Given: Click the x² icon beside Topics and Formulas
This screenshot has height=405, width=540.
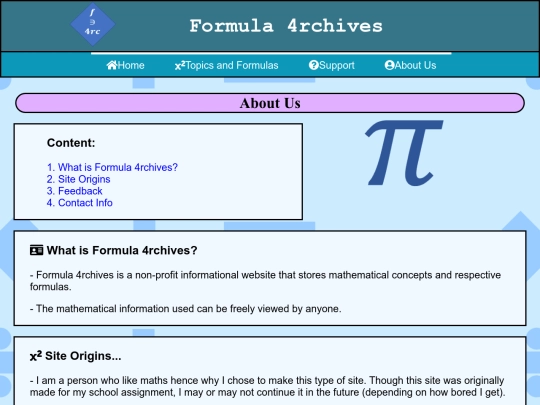Looking at the screenshot, I should [180, 65].
